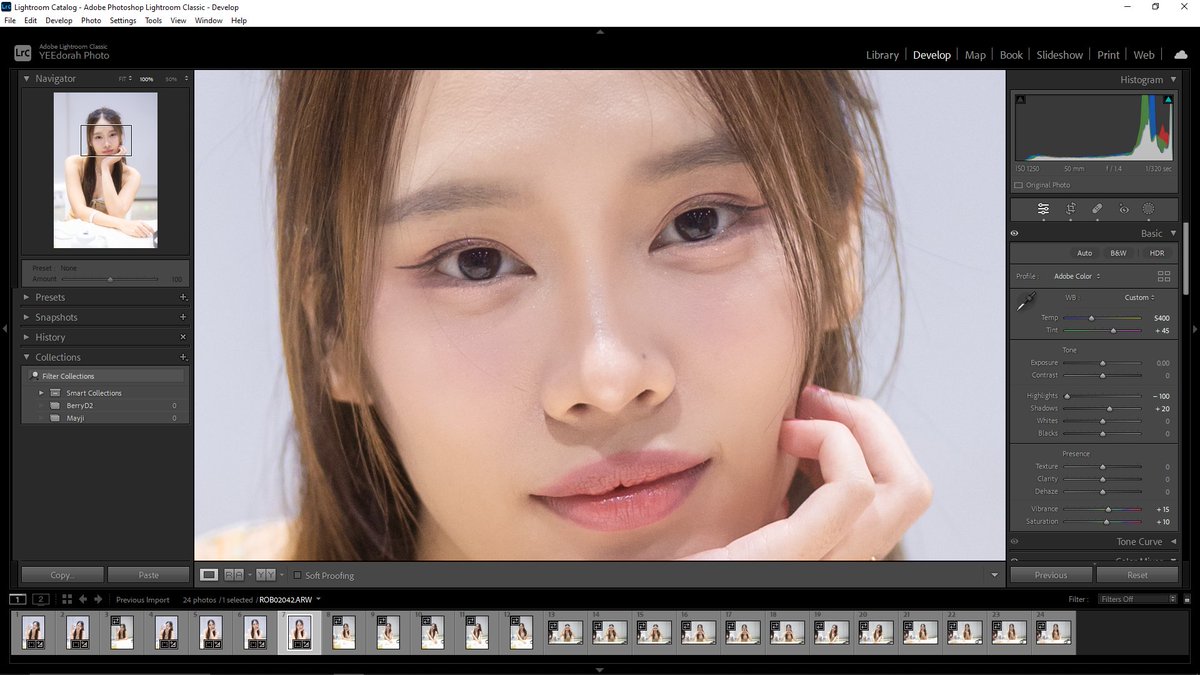1200x675 pixels.
Task: Pick the White Balance eyedropper
Action: (x=1025, y=301)
